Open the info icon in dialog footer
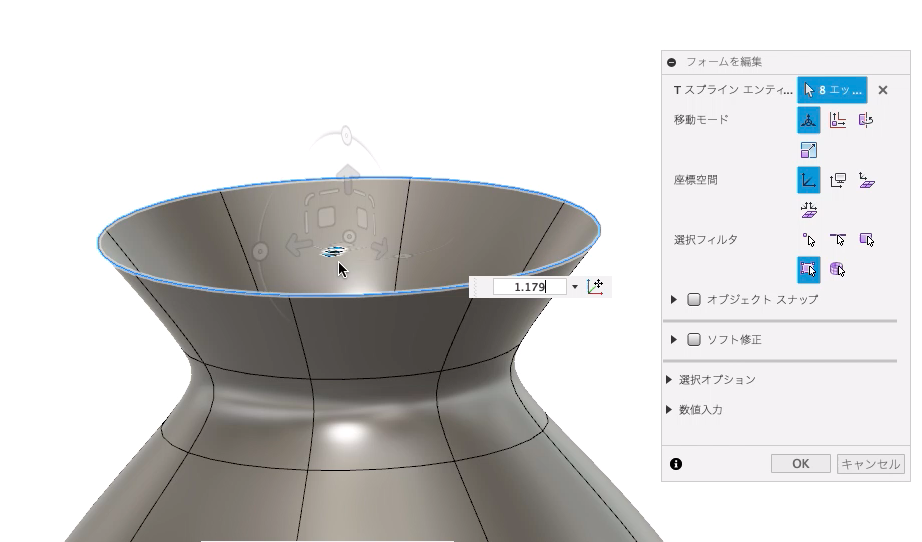This screenshot has height=542, width=922. coord(676,464)
